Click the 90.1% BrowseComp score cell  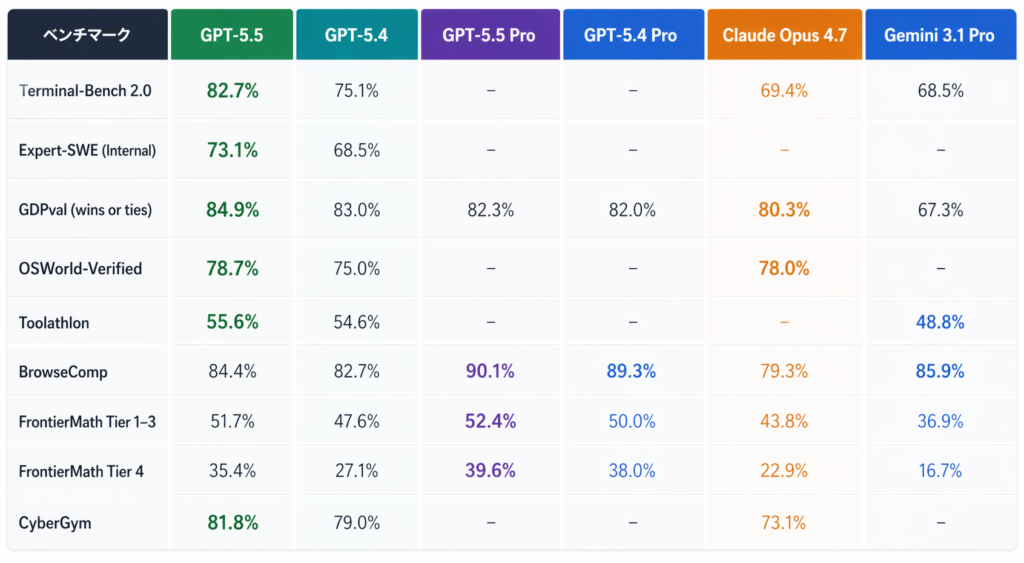490,372
